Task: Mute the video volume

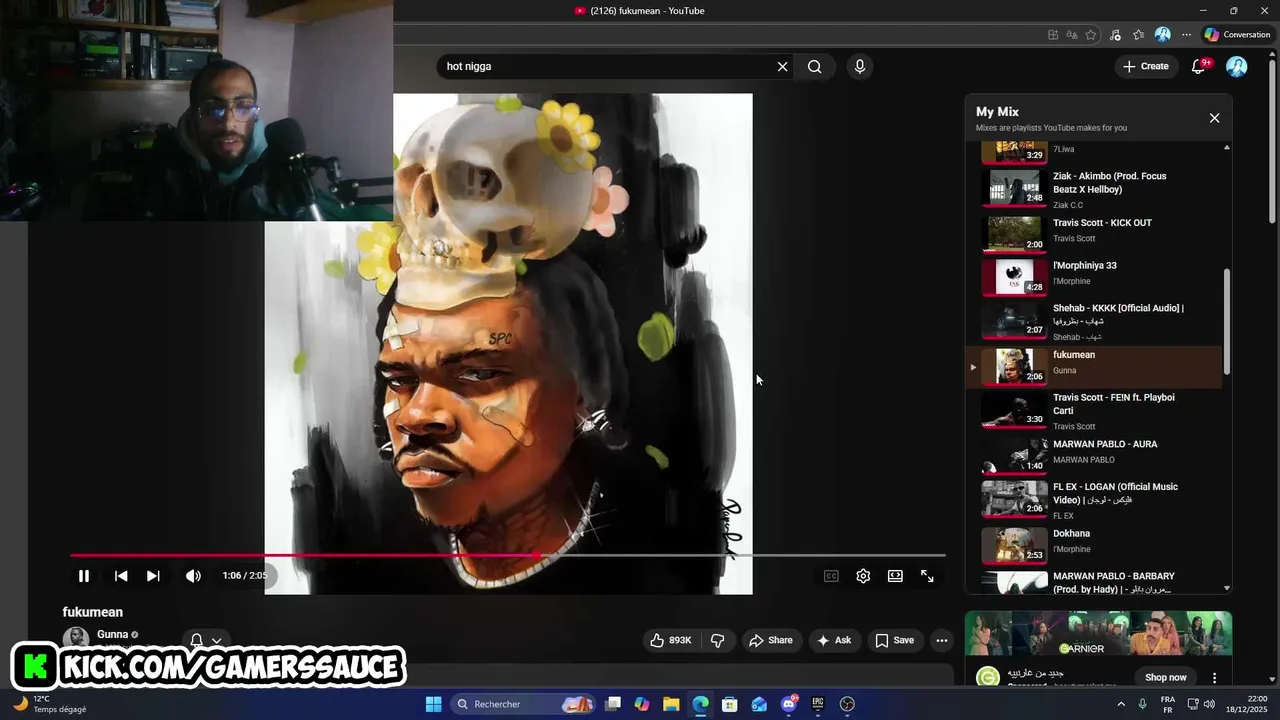Action: click(x=193, y=576)
